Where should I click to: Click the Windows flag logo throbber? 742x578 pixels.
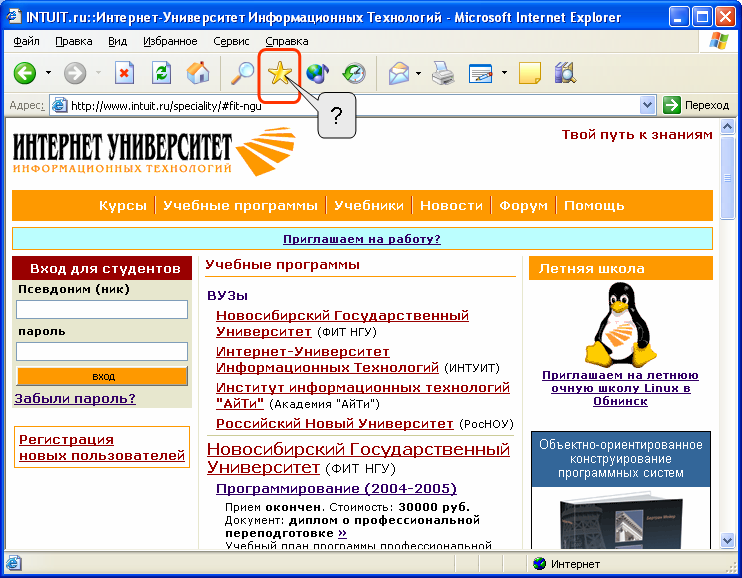[719, 41]
